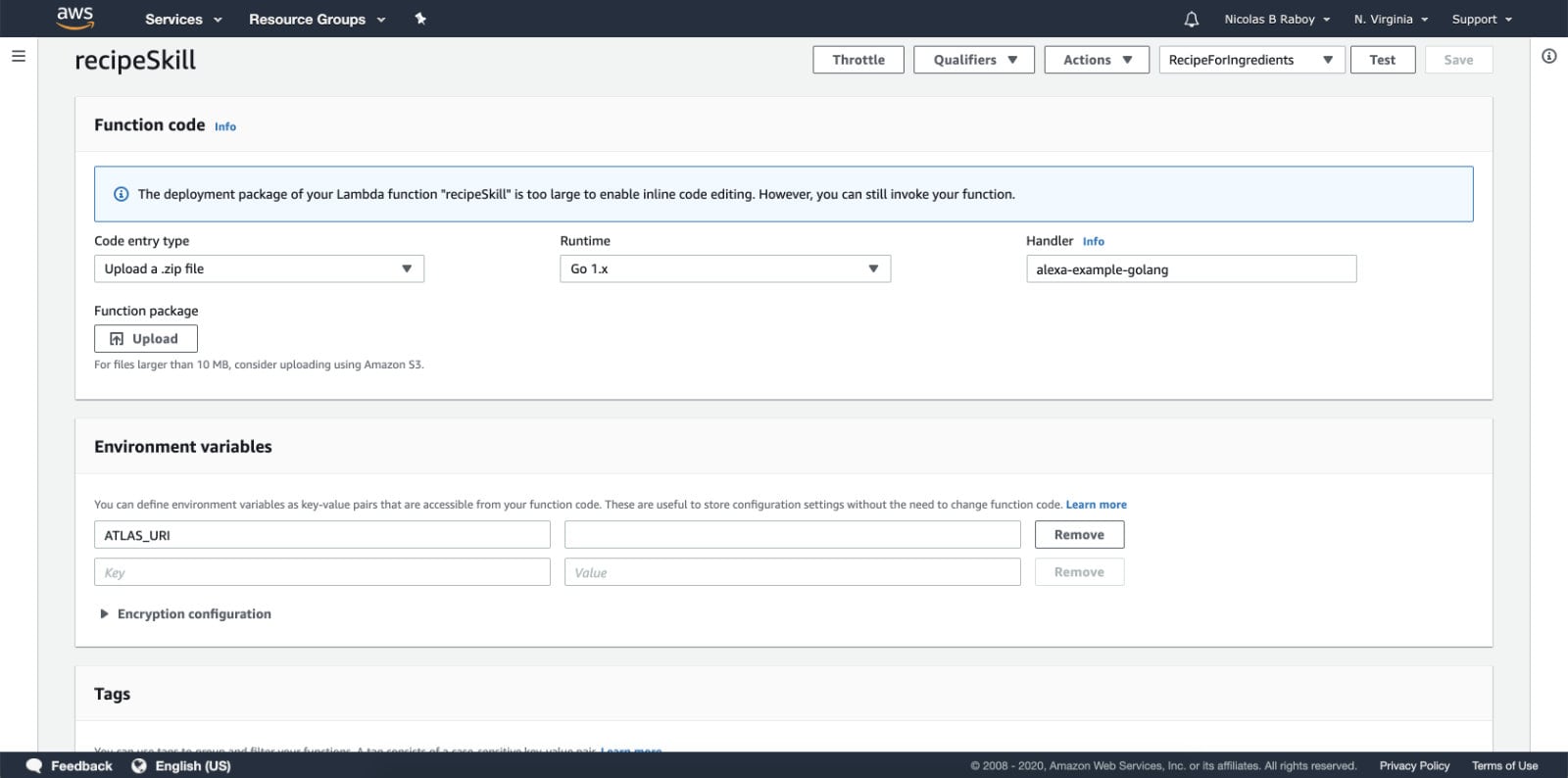This screenshot has width=1568, height=778.
Task: Open the hamburger side navigation menu
Action: click(x=18, y=56)
